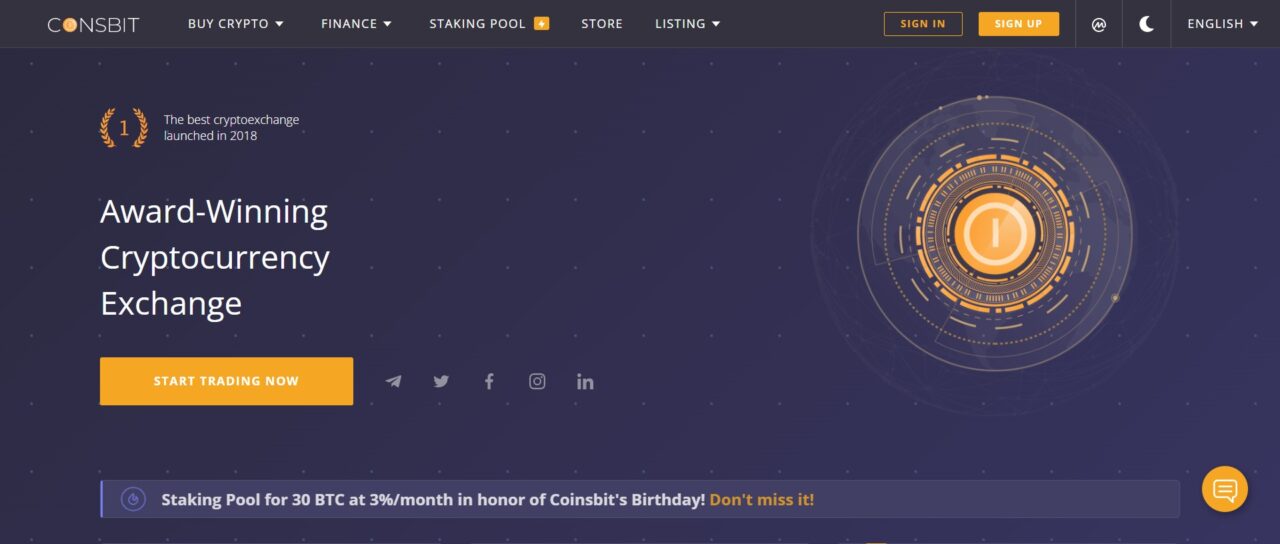1280x544 pixels.
Task: Click the CoinMarketCap icon in header
Action: [1099, 24]
